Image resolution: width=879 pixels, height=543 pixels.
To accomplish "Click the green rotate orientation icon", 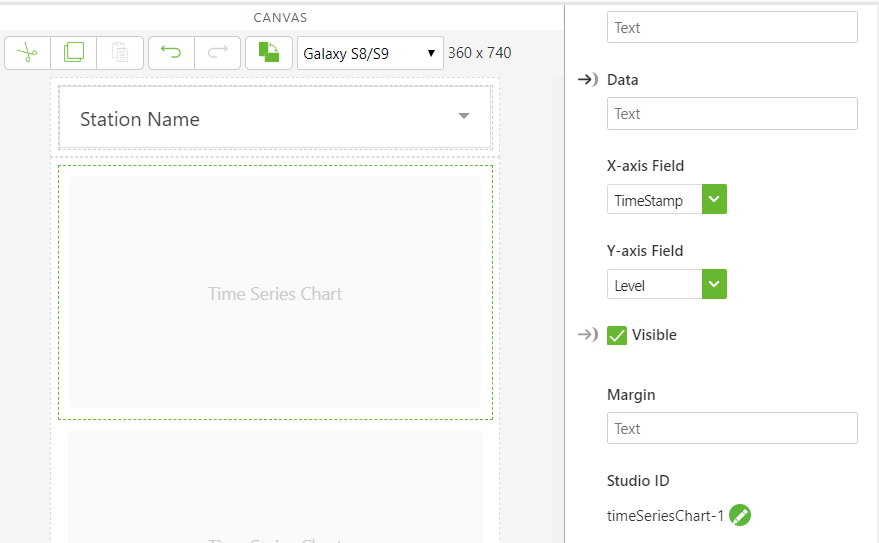I will [x=269, y=53].
